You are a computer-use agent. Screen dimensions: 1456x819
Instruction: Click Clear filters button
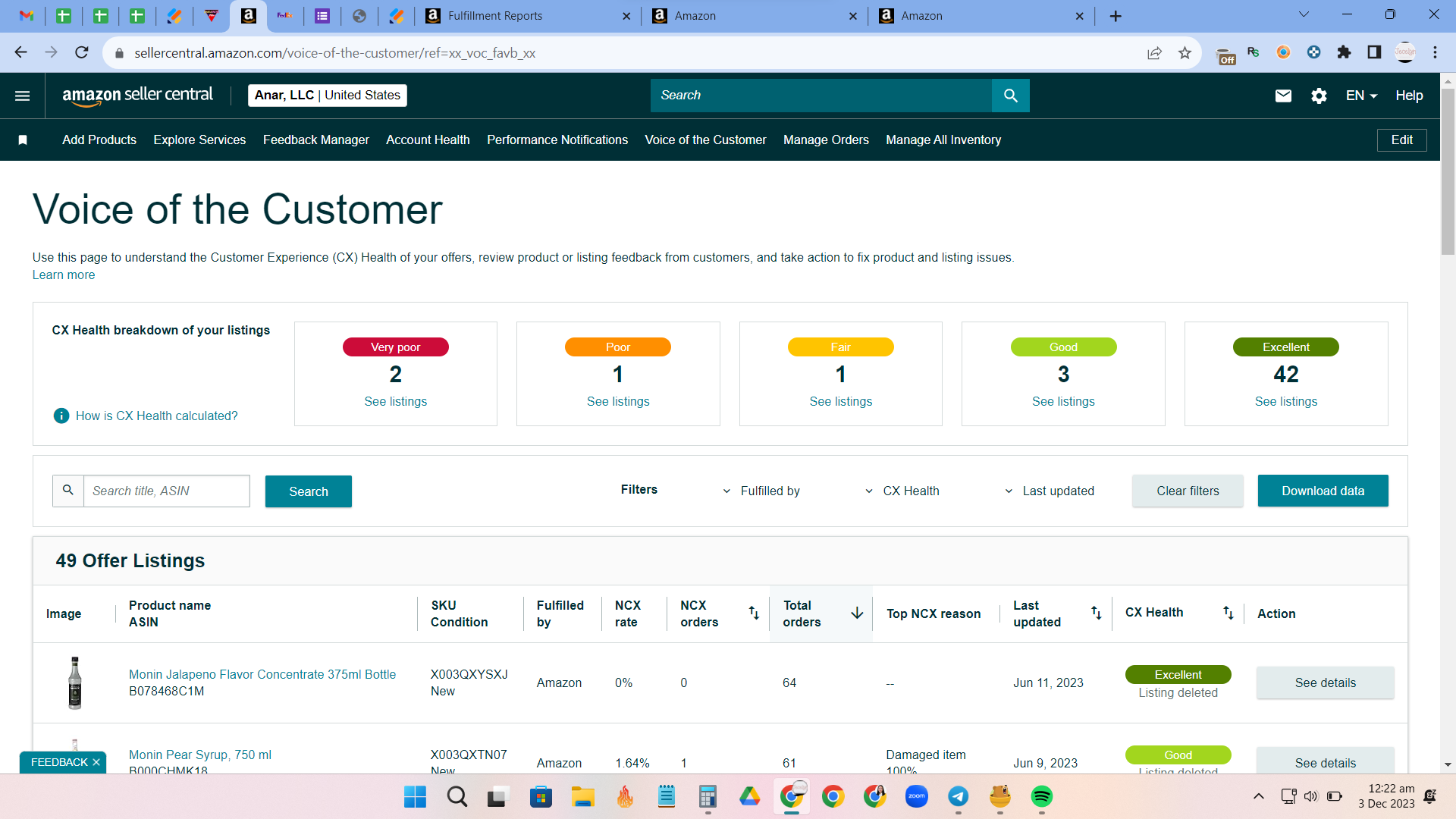(1188, 491)
